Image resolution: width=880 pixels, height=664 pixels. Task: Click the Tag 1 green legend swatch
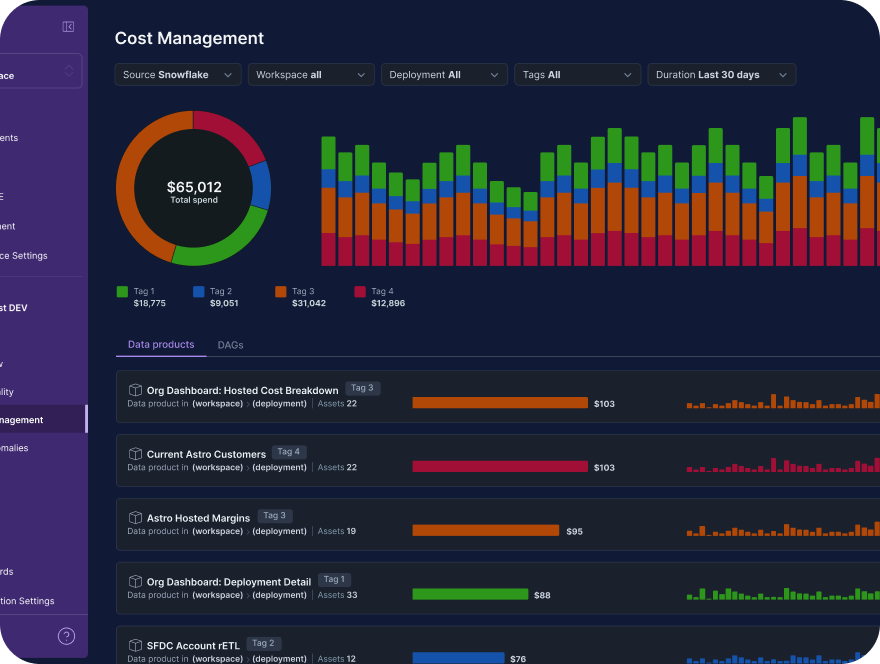(123, 292)
